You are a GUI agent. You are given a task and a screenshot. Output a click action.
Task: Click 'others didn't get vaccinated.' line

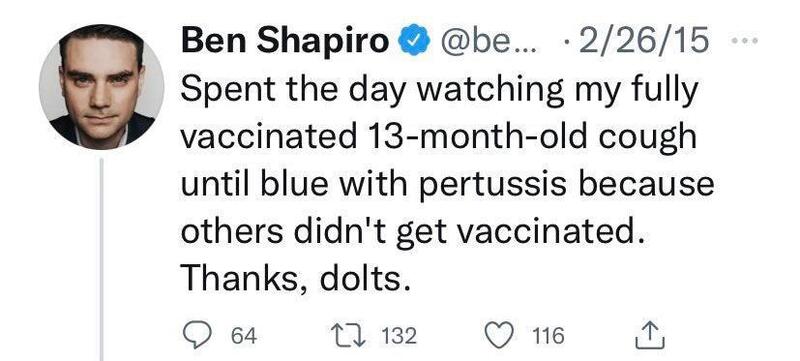411,233
